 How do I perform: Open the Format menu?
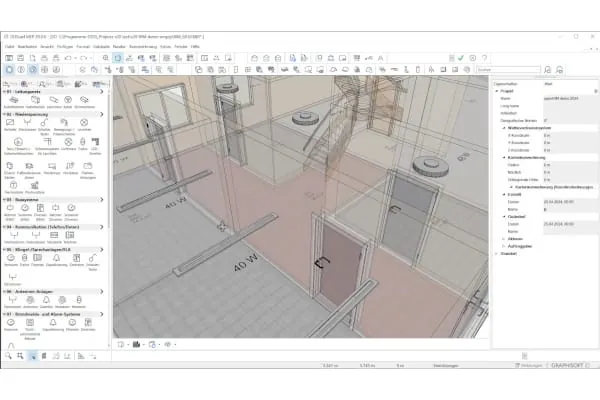click(83, 47)
